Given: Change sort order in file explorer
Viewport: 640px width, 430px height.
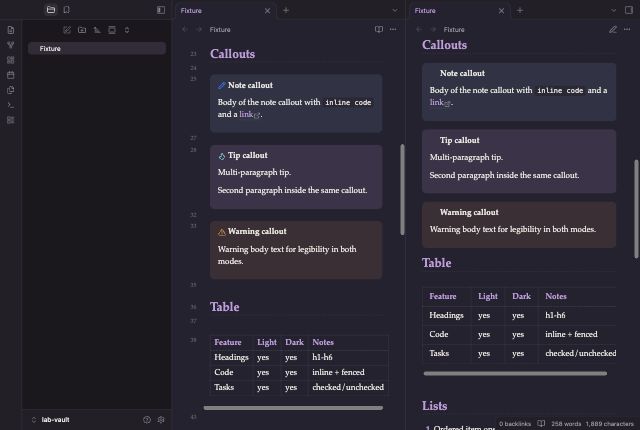Looking at the screenshot, I should 97,30.
